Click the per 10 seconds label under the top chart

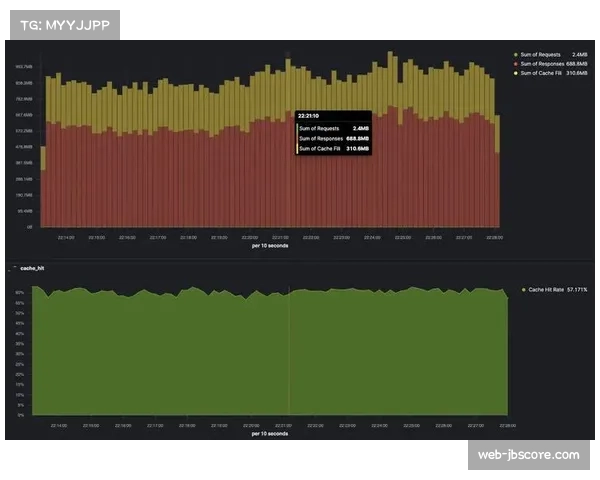[270, 245]
